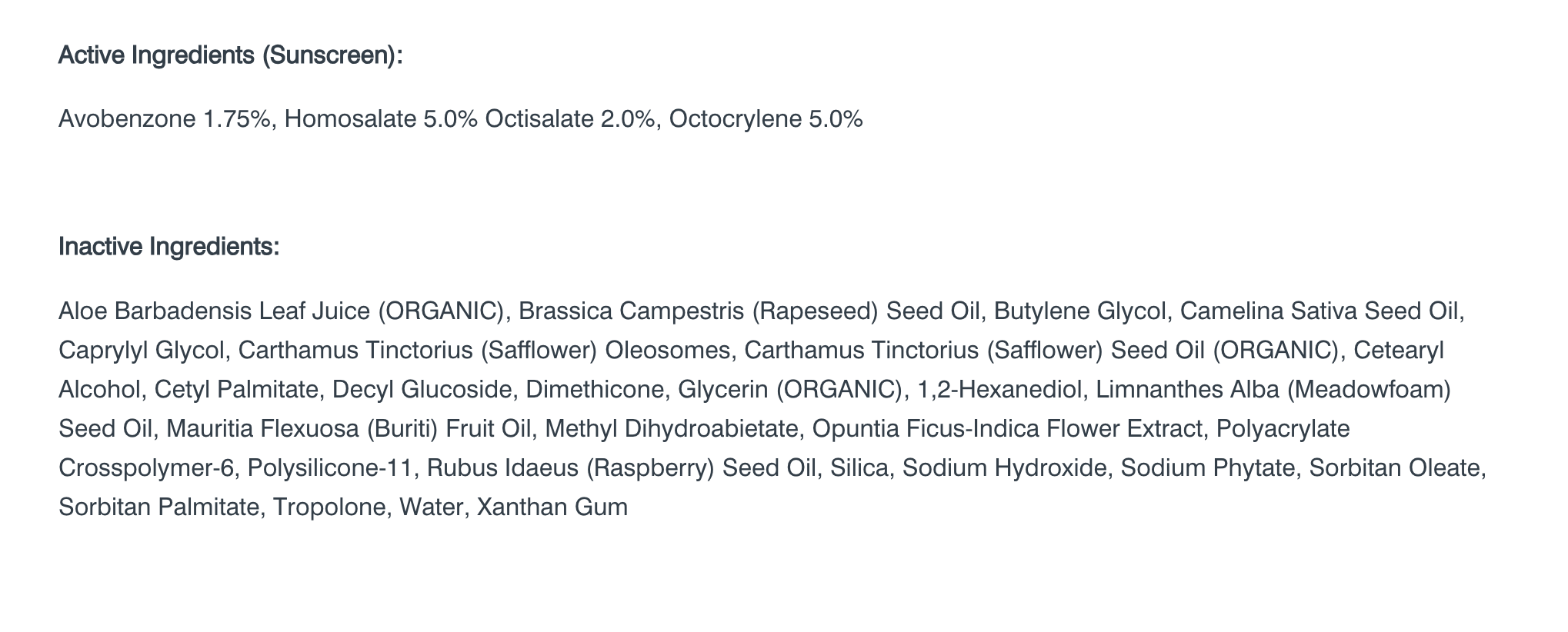This screenshot has height=632, width=1568.
Task: Click the Inactive Ingredients heading
Action: coord(168,247)
